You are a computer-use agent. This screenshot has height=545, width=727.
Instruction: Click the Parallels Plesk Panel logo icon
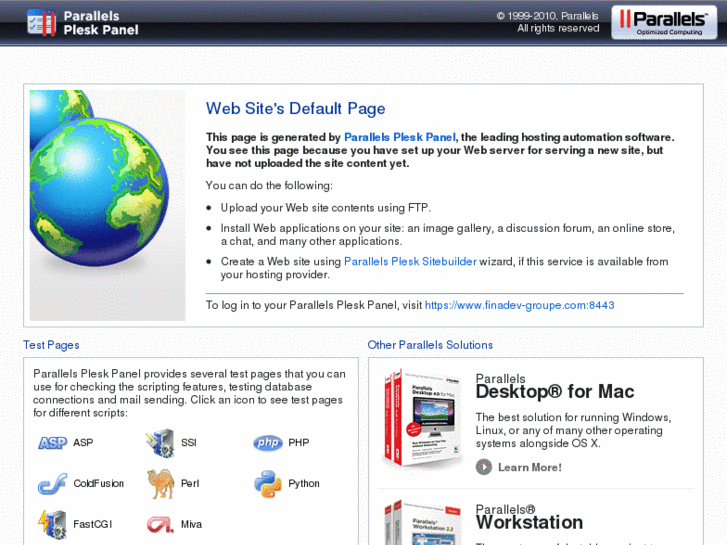[42, 23]
